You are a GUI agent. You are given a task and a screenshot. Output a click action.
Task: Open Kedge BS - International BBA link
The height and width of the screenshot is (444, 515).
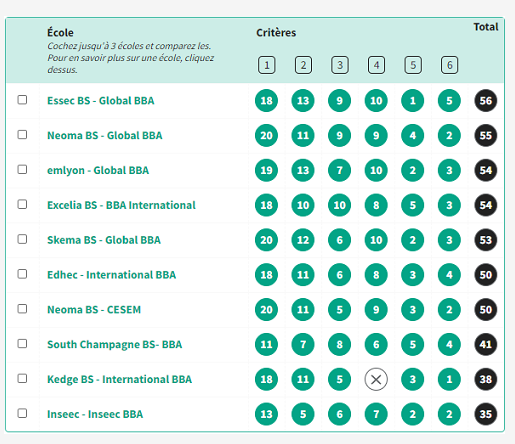120,379
